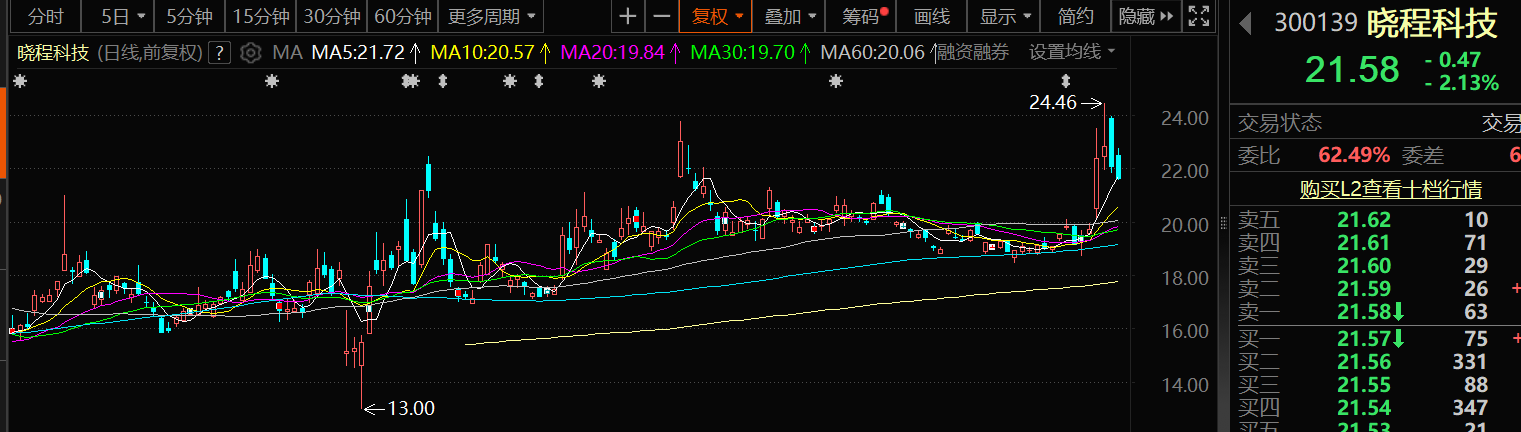Viewport: 1521px width, 432px height.
Task: Click the MA30:19.70 value
Action: tap(741, 53)
